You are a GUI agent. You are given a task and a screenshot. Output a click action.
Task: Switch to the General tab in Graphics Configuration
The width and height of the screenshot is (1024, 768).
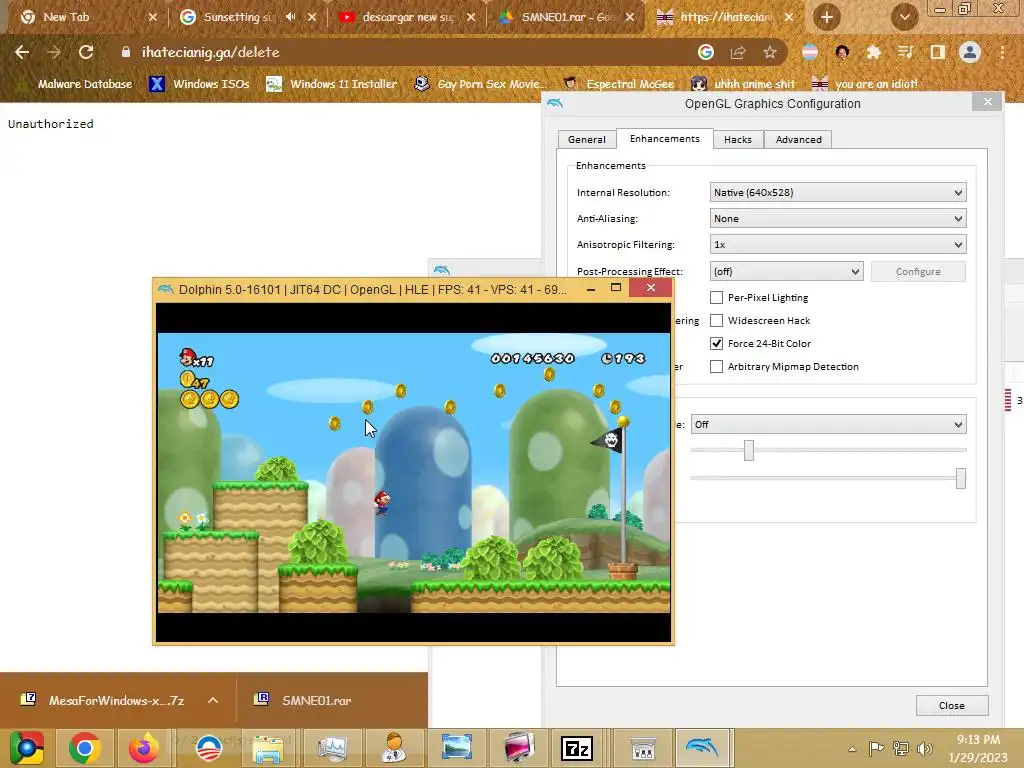coord(586,140)
